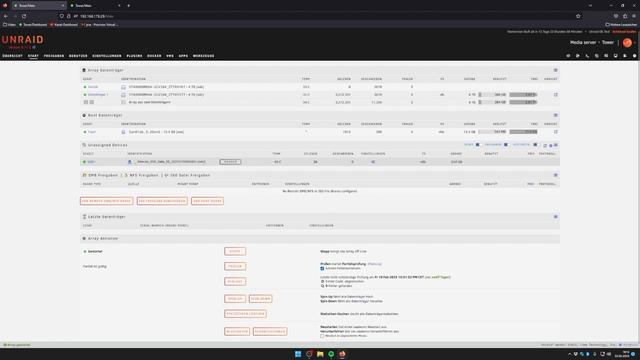Viewport: 640px width, 360px height.
Task: Switch to second Tower/Main browser tab
Action: pos(96,6)
